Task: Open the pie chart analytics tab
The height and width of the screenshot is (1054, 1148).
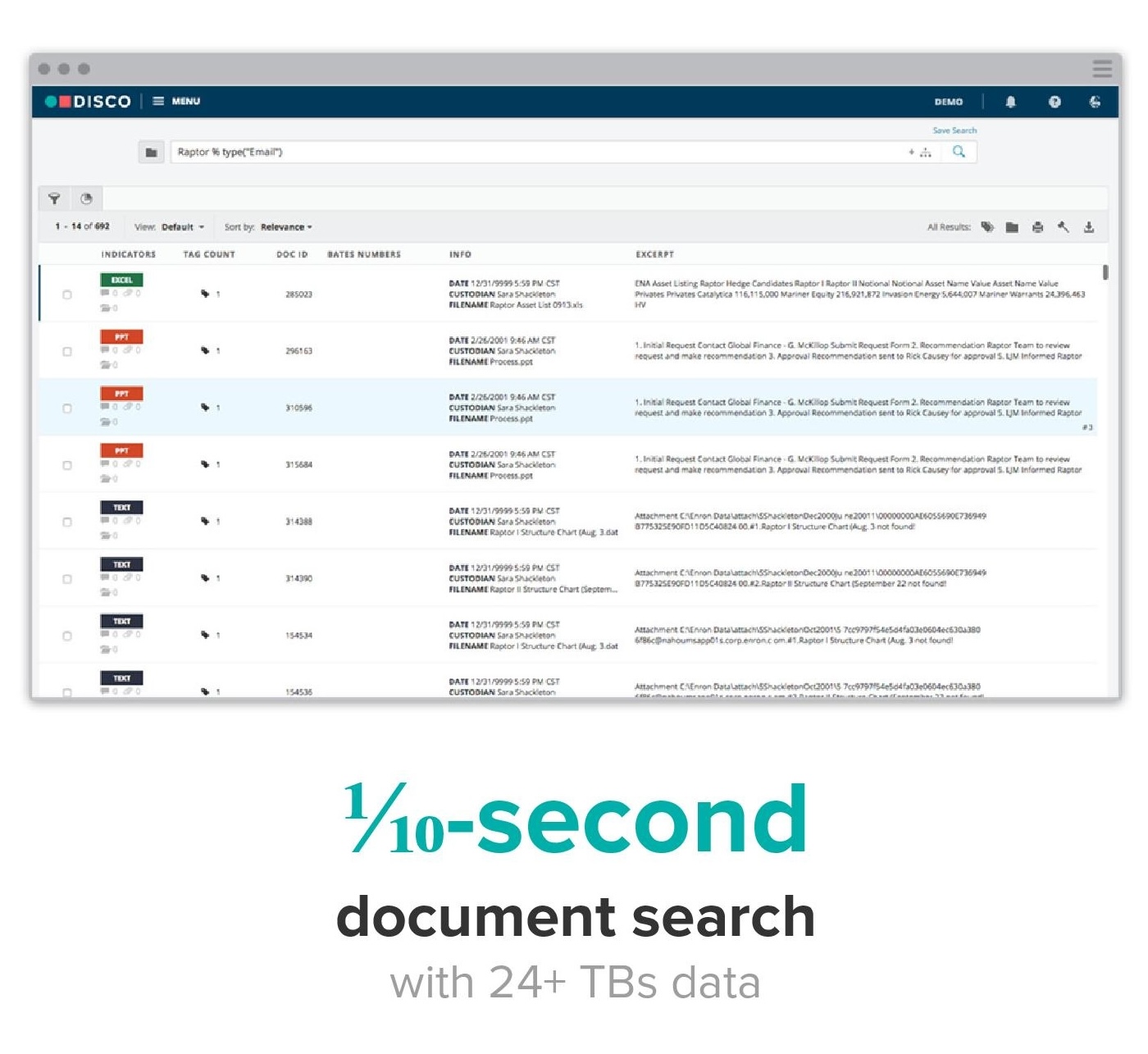Action: coord(86,198)
